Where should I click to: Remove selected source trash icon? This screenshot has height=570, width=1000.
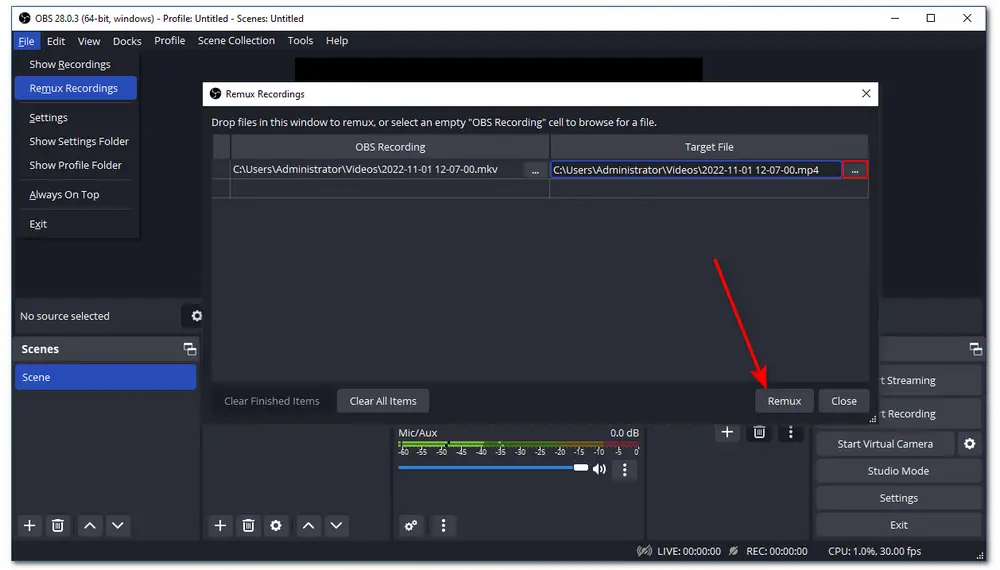click(x=248, y=525)
